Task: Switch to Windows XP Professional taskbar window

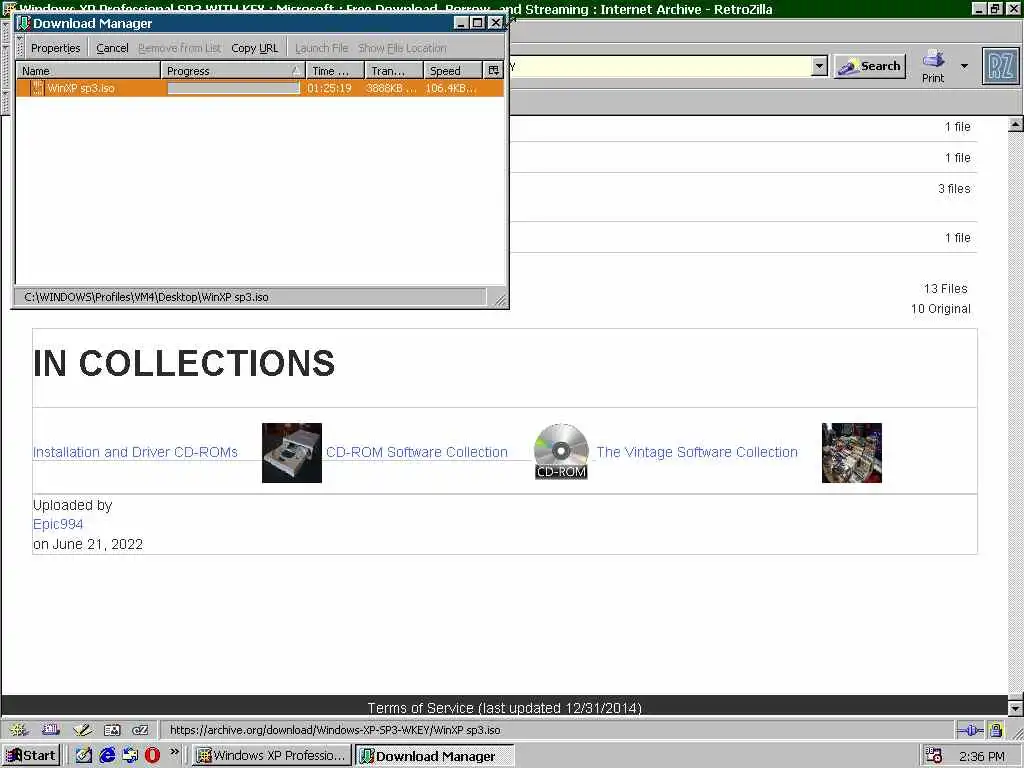Action: pos(272,756)
